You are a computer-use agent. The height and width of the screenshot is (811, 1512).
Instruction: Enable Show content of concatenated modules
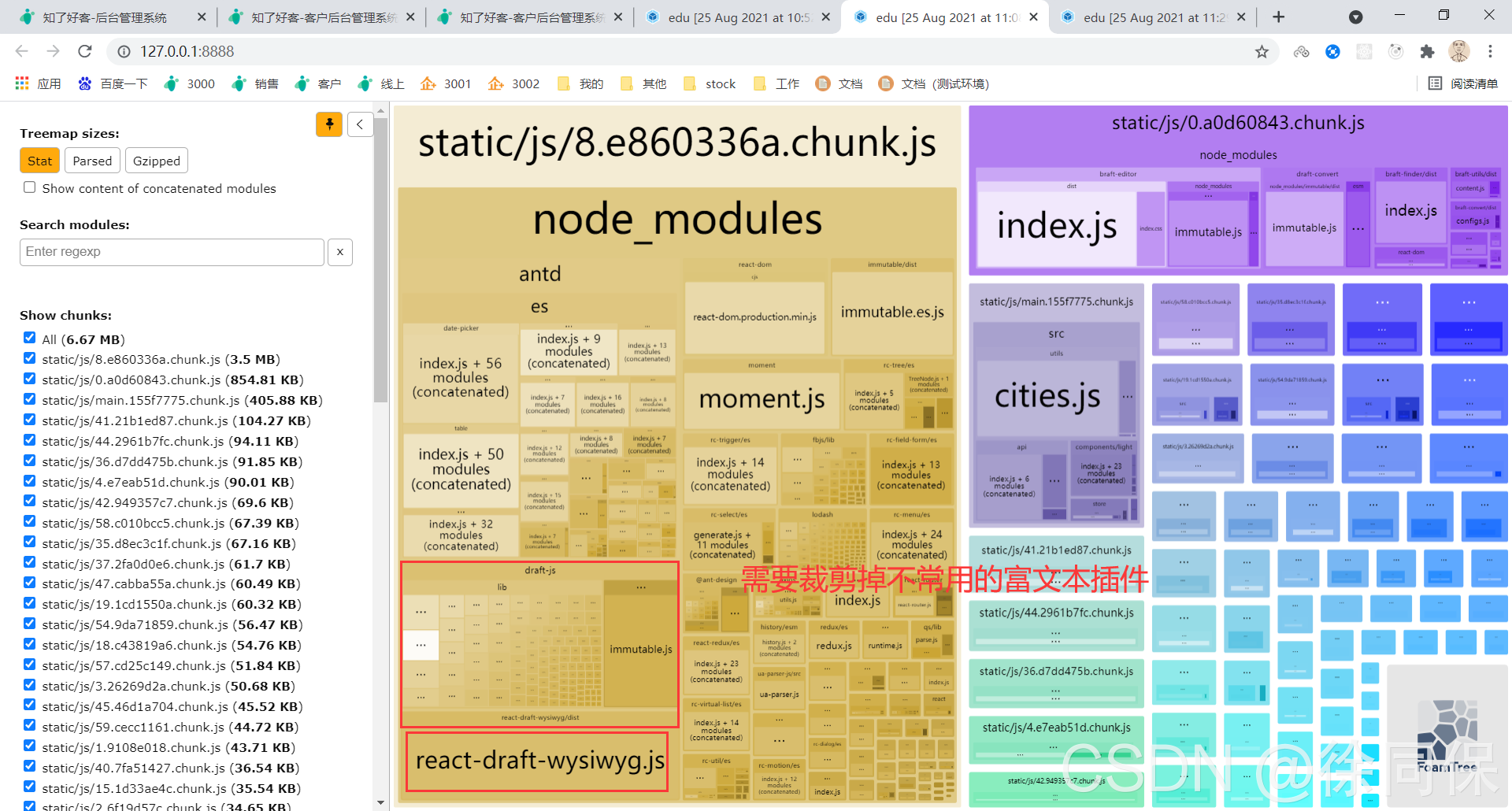[30, 187]
